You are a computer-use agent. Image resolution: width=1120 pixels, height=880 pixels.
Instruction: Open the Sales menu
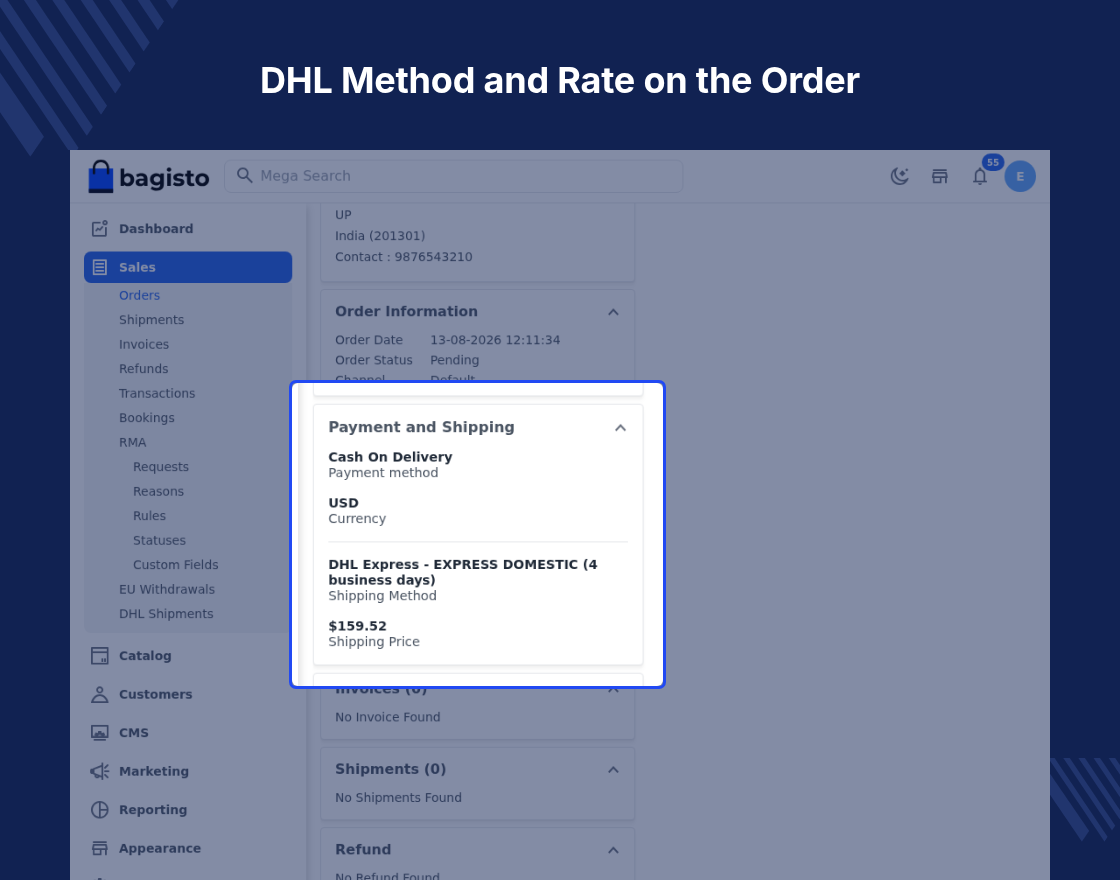[188, 267]
